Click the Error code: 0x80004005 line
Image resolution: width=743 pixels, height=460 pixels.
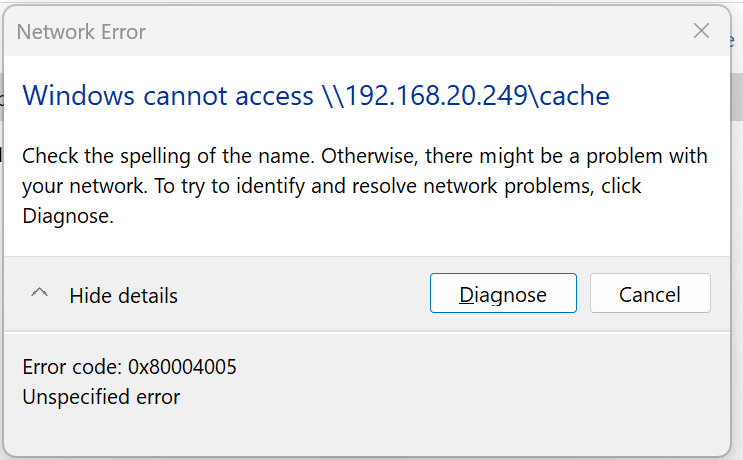coord(129,367)
